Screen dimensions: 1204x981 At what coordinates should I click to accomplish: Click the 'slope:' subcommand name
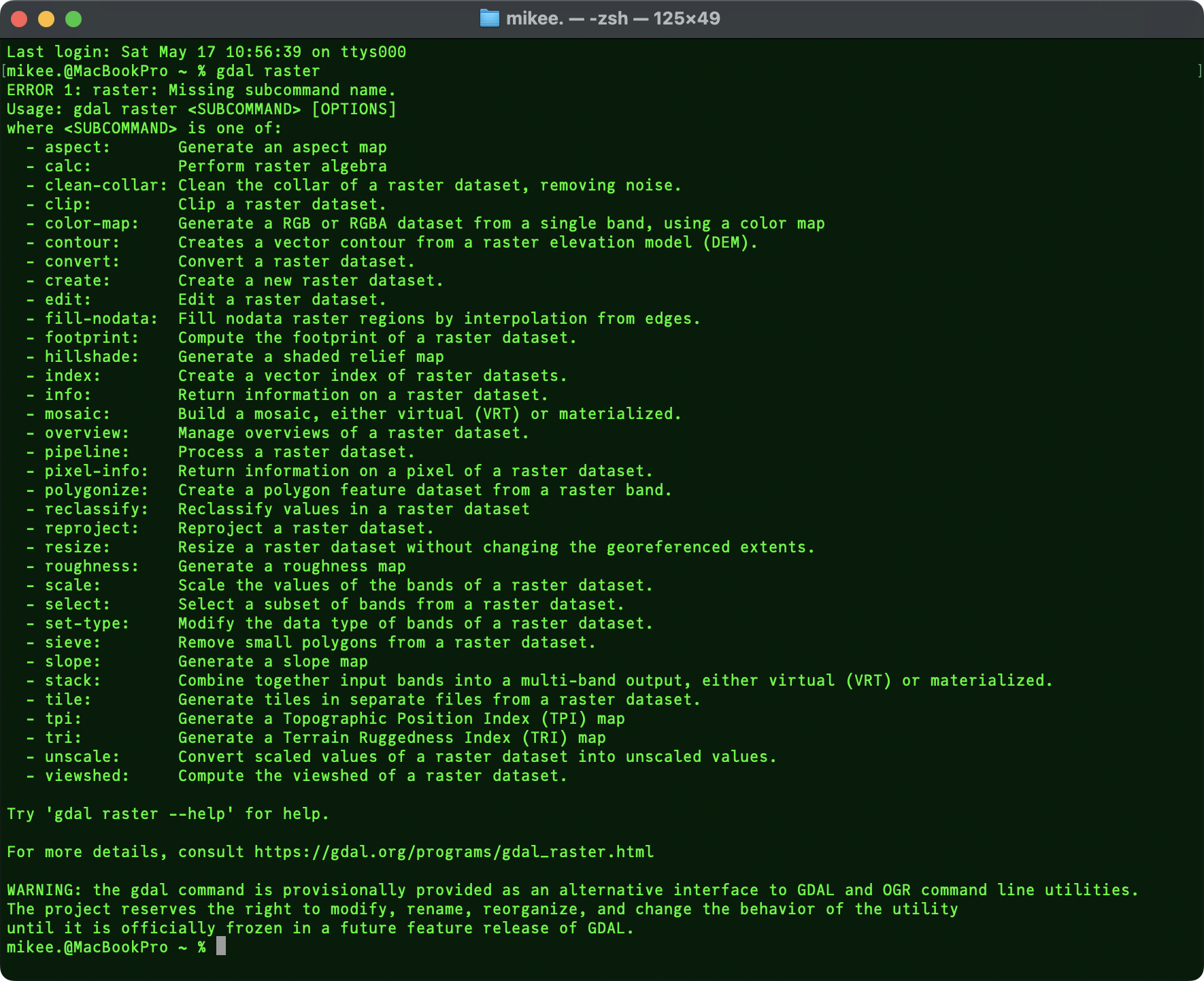(73, 661)
